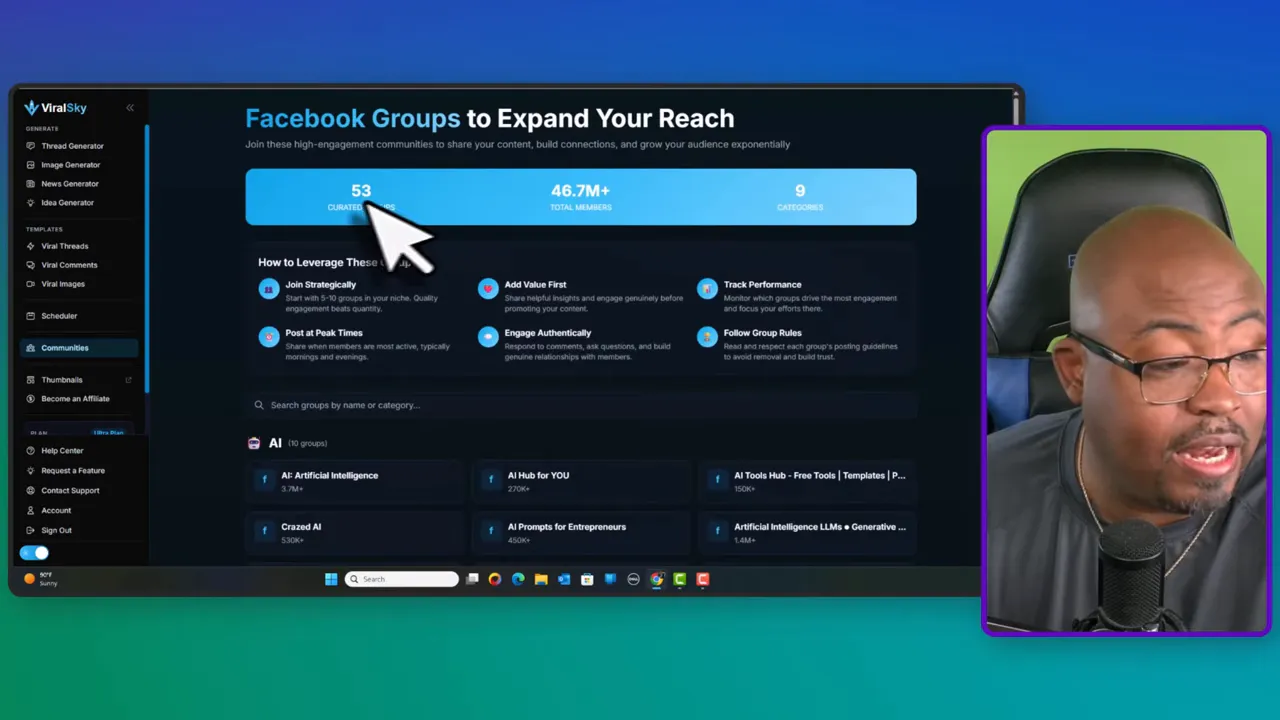Viewport: 1280px width, 720px height.
Task: Open Microsoft Store from the taskbar
Action: pos(587,579)
